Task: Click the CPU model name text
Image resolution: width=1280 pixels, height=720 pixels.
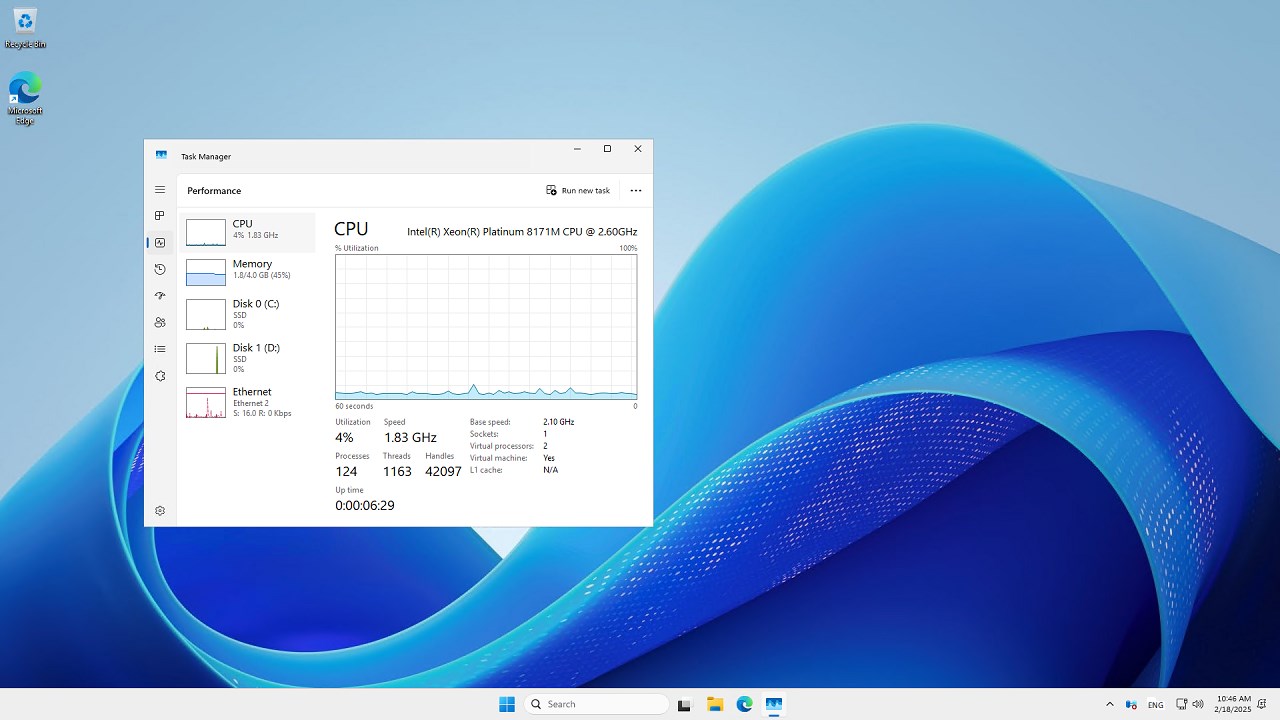Action: click(522, 231)
